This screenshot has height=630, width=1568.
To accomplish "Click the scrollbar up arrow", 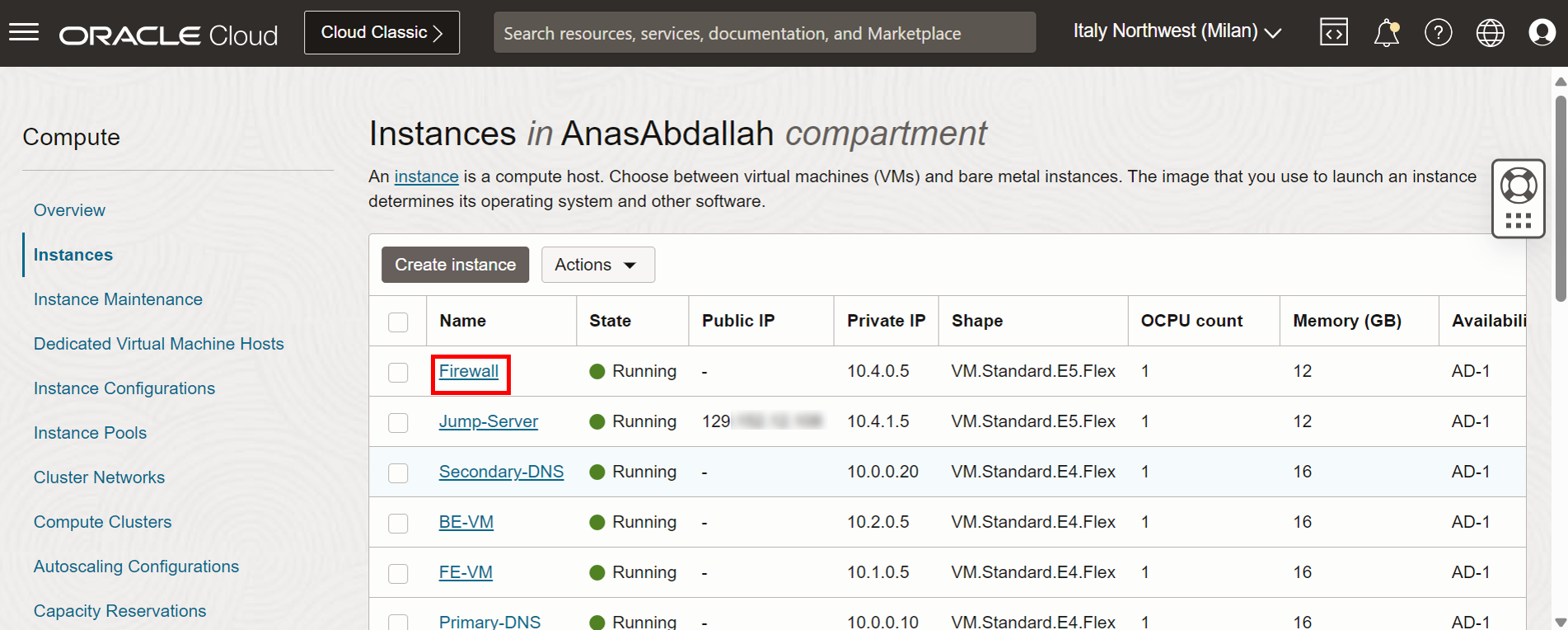I will [x=1560, y=82].
